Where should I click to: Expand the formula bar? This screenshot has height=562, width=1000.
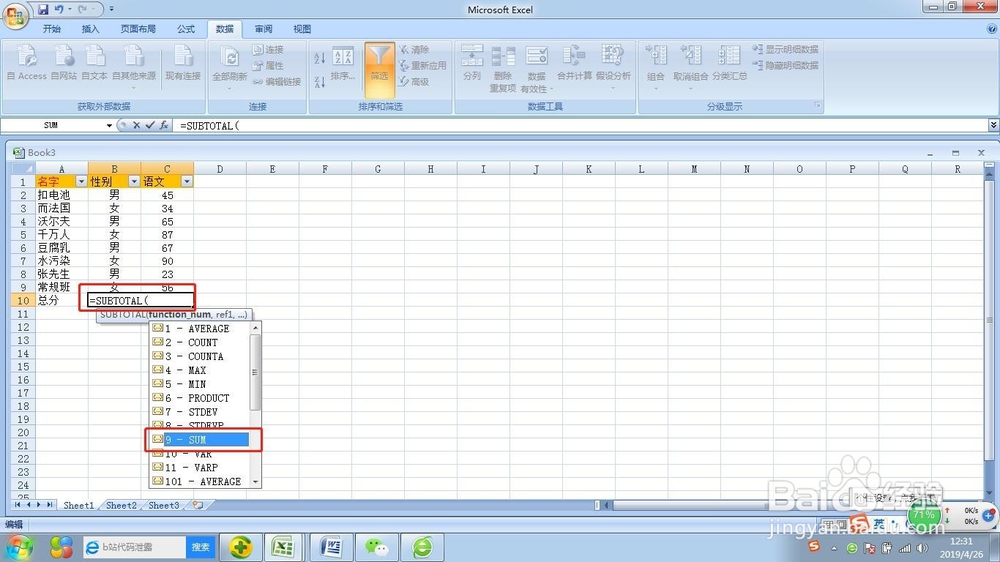993,125
